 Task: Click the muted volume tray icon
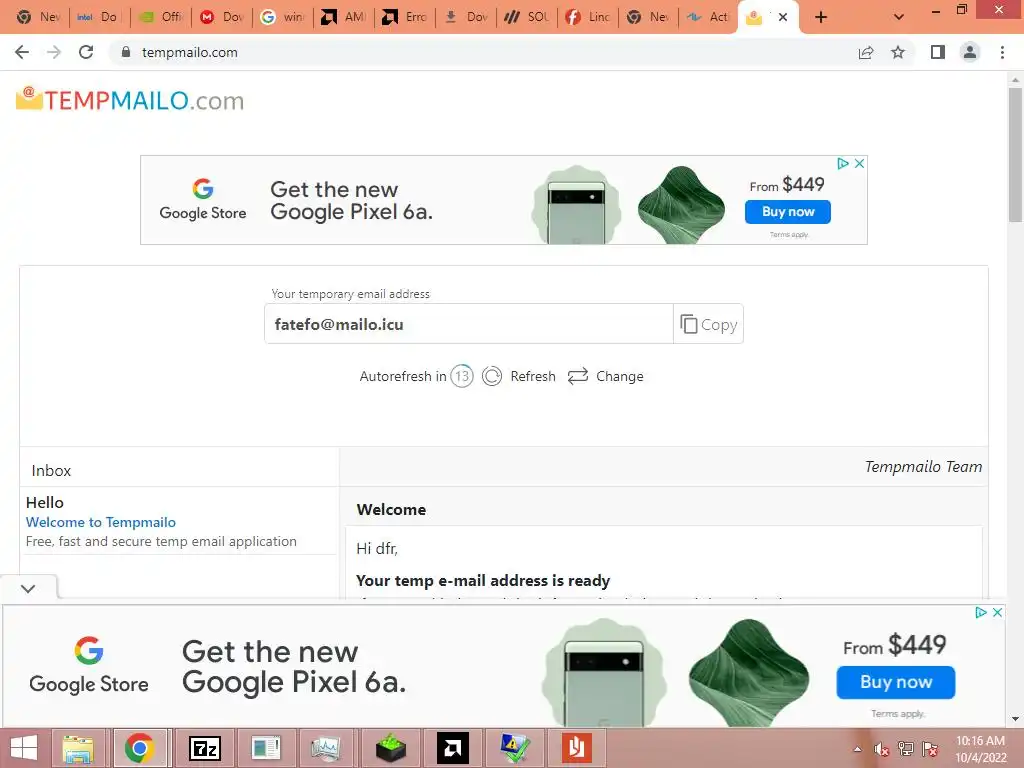tap(882, 750)
